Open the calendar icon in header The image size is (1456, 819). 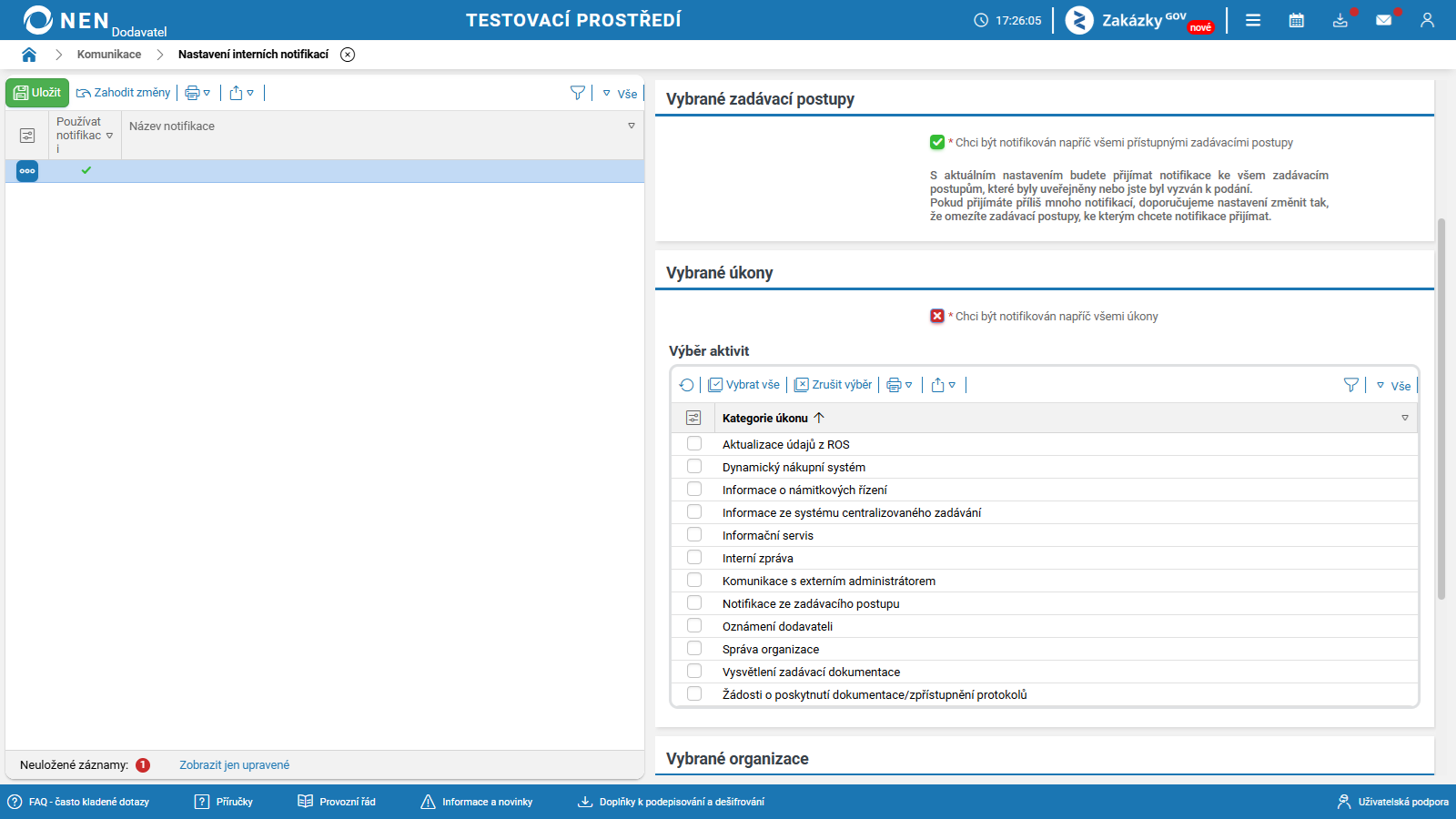[1297, 20]
